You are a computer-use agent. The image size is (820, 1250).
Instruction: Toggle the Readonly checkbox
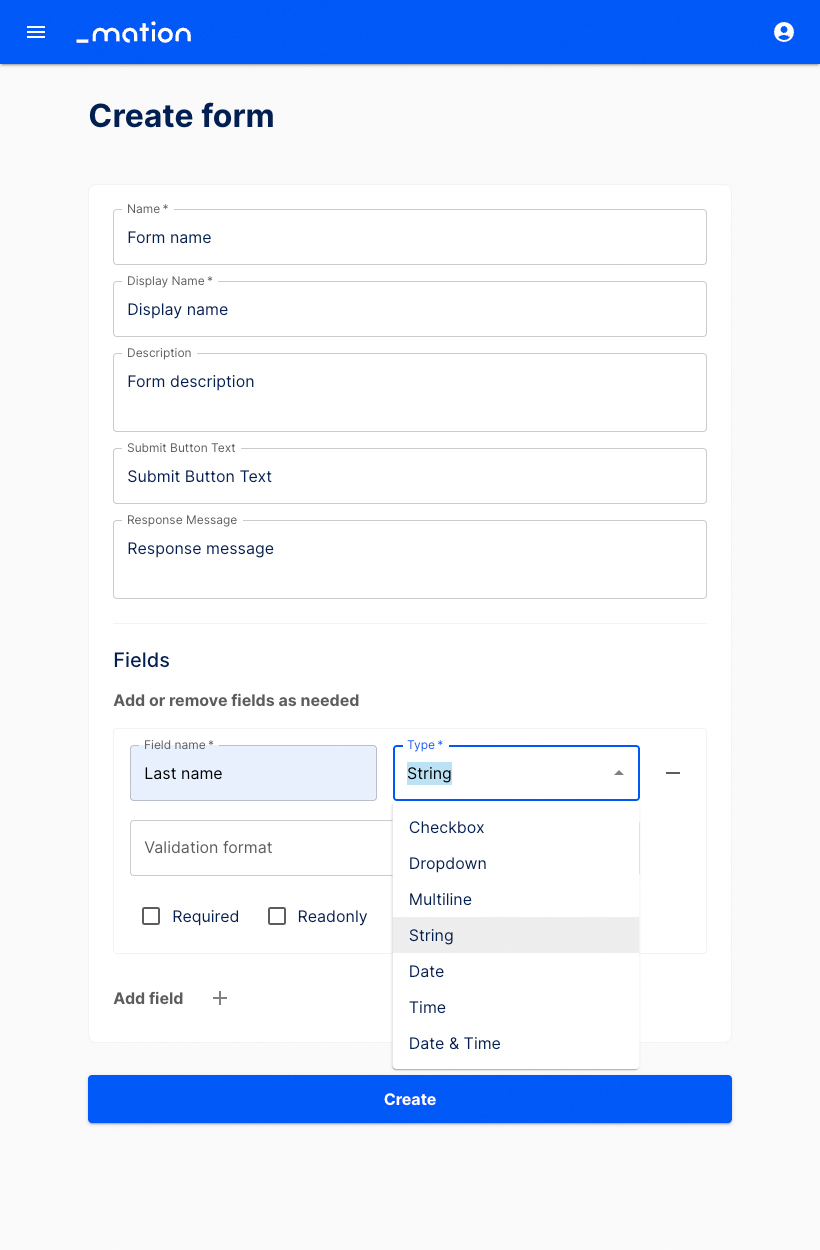click(x=277, y=916)
